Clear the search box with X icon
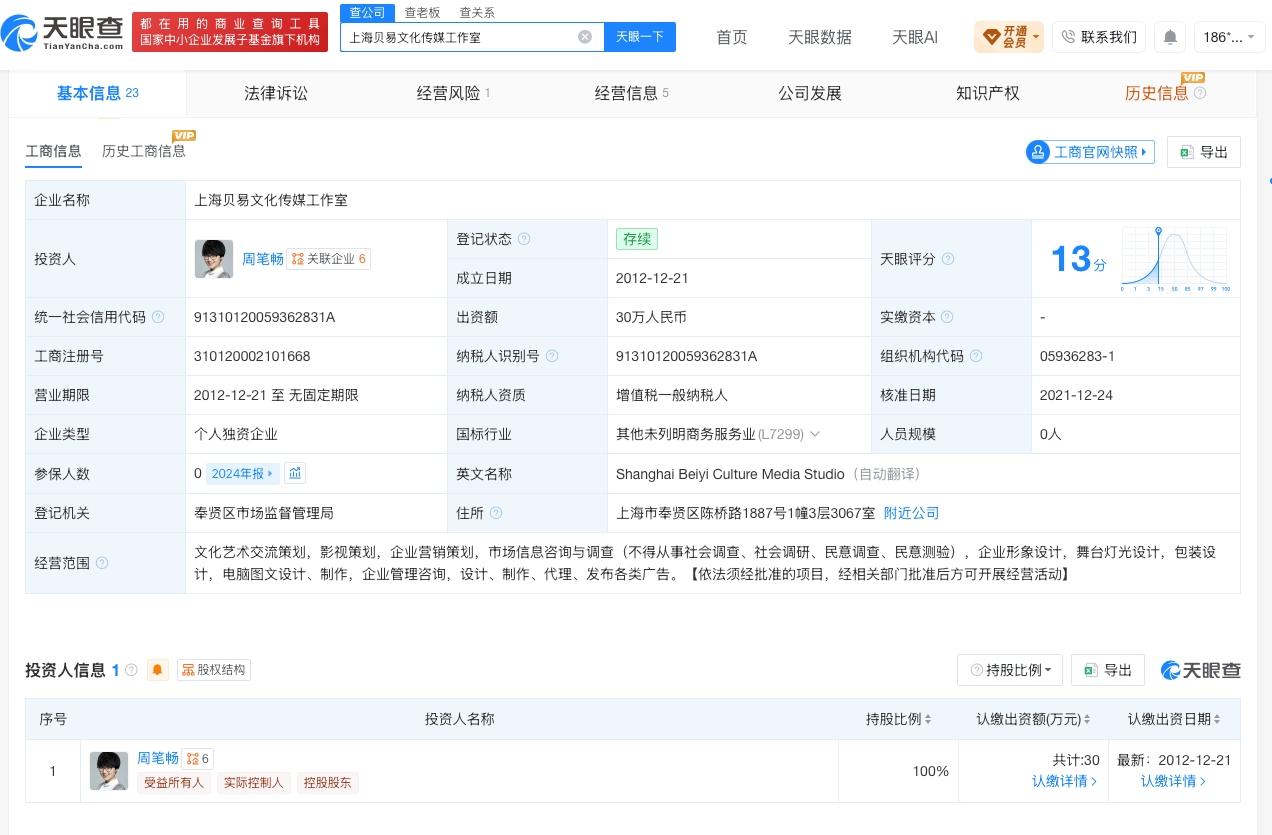This screenshot has width=1272, height=835. coord(585,37)
